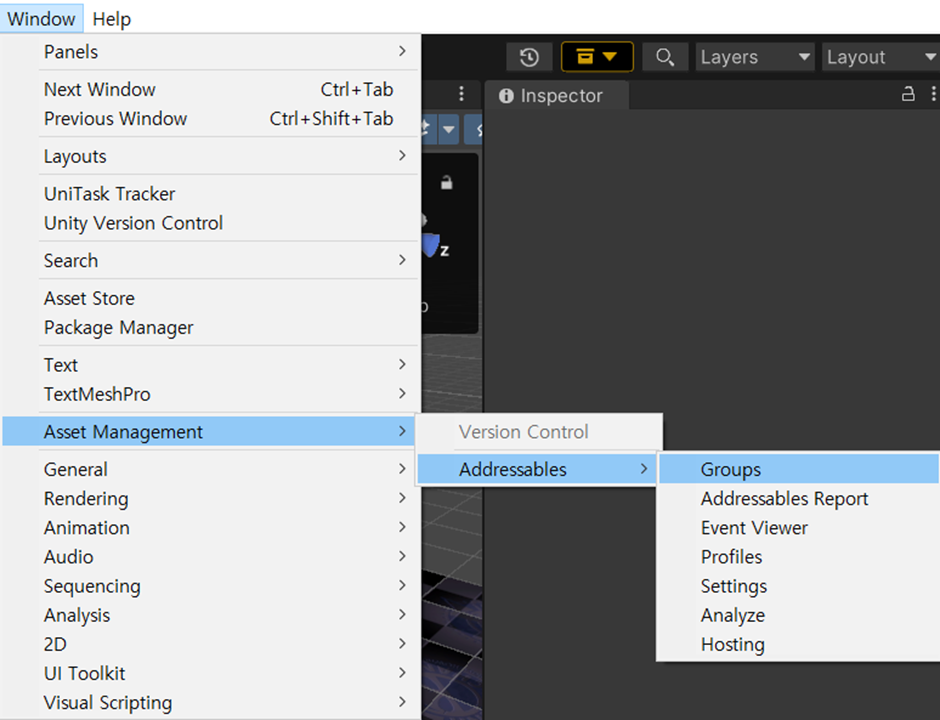
Task: Open the Unity Version Control toolbar dropdown
Action: [597, 57]
